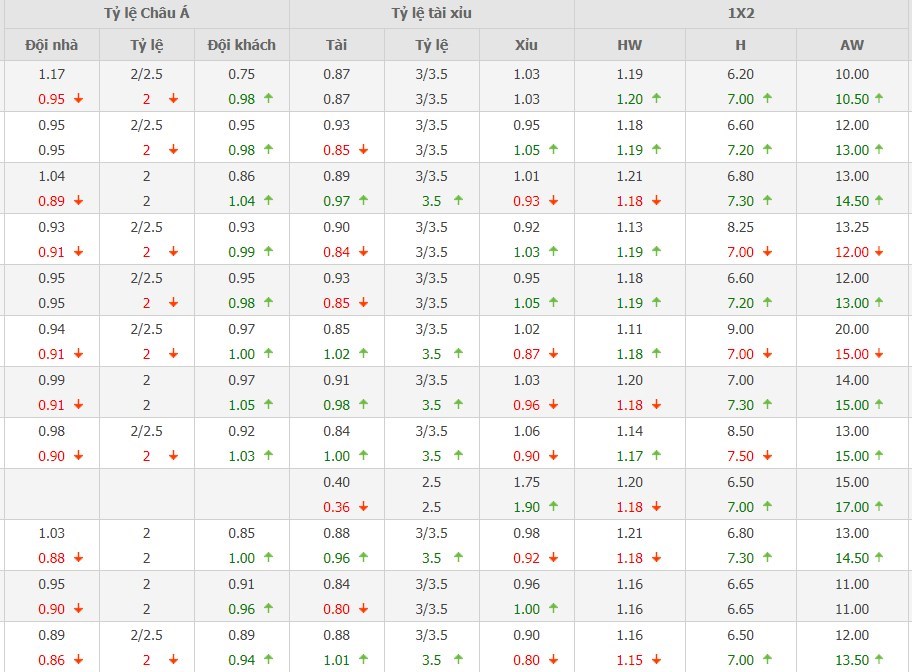Click the red down arrow beside 1.15
This screenshot has height=672, width=912.
[x=657, y=659]
